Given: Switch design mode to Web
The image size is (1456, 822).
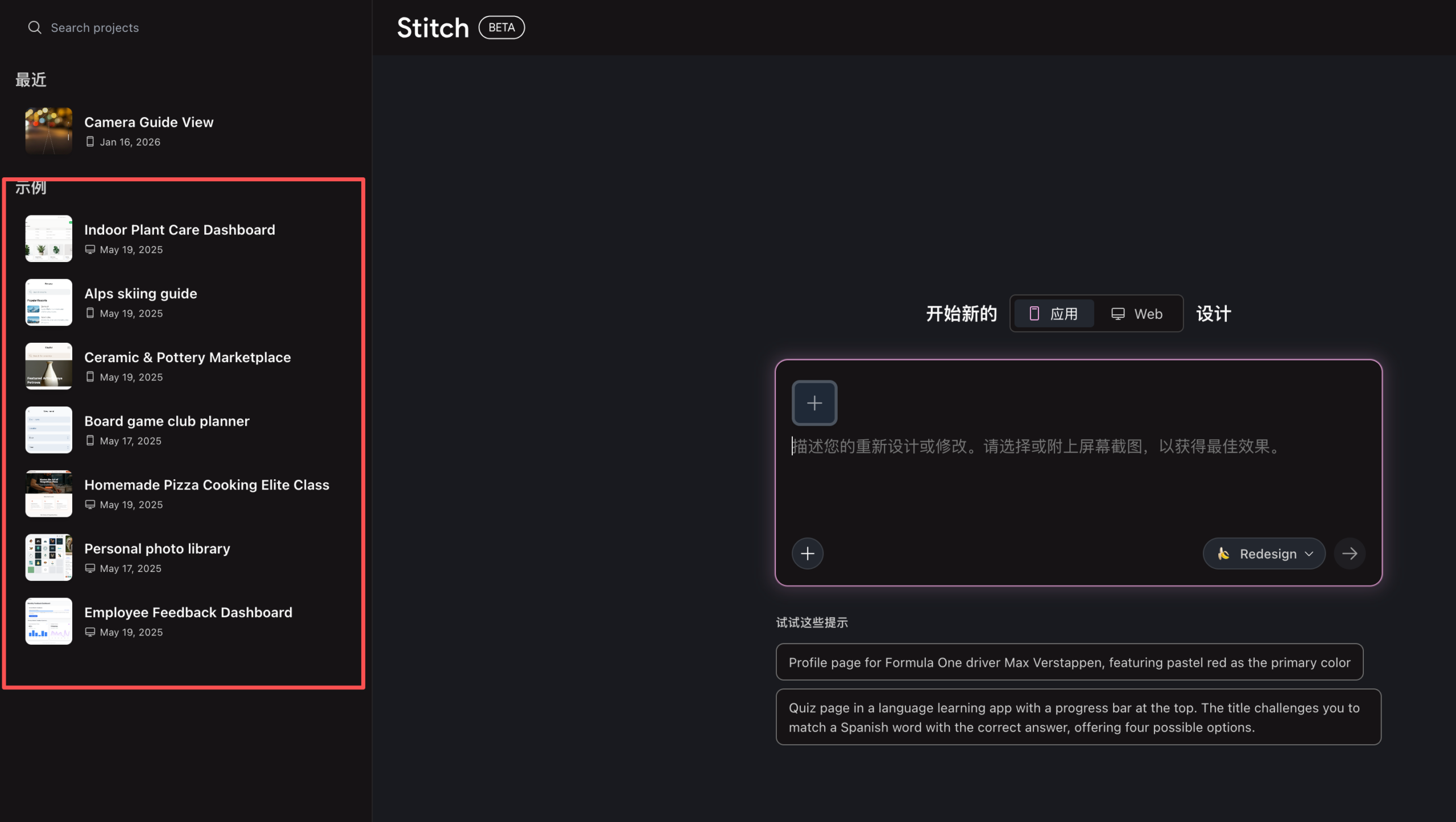Looking at the screenshot, I should (x=1137, y=313).
